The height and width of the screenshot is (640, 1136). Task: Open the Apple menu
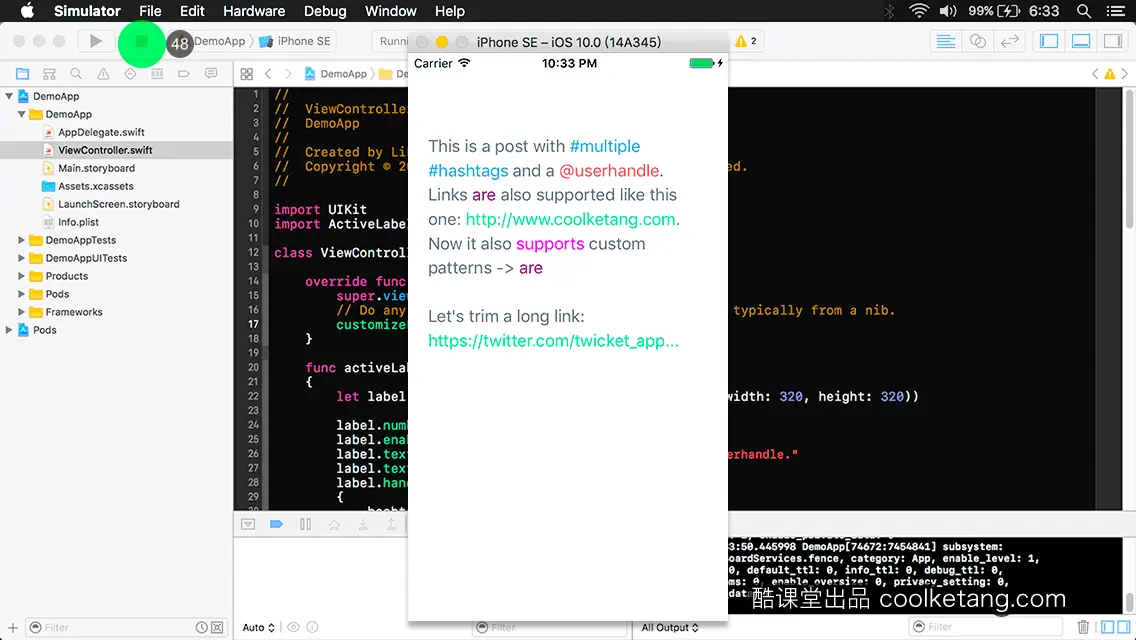(x=27, y=11)
